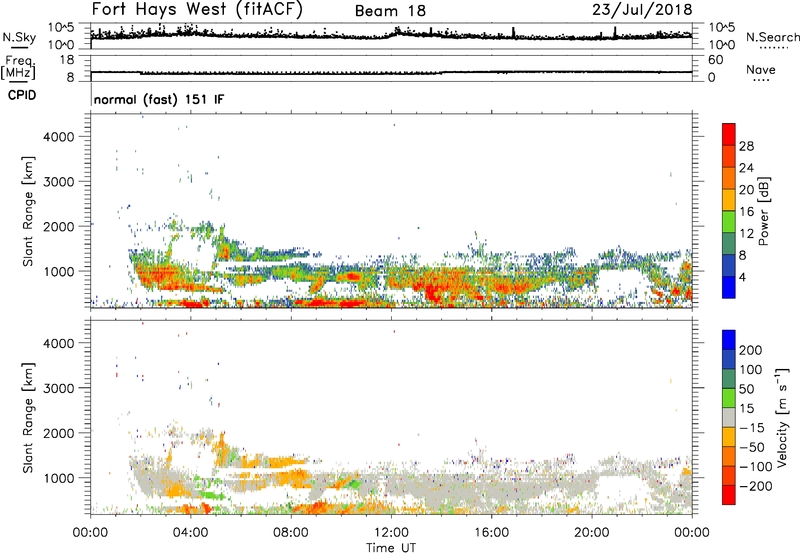Click the '2000' tick of velocity panel
The height and width of the screenshot is (554, 800).
pos(58,433)
